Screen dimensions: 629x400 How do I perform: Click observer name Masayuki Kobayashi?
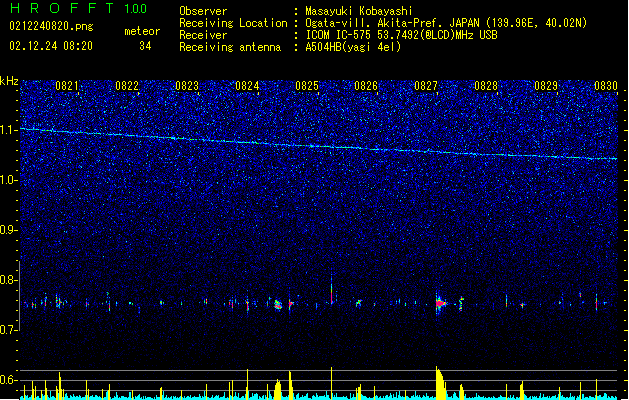[359, 11]
